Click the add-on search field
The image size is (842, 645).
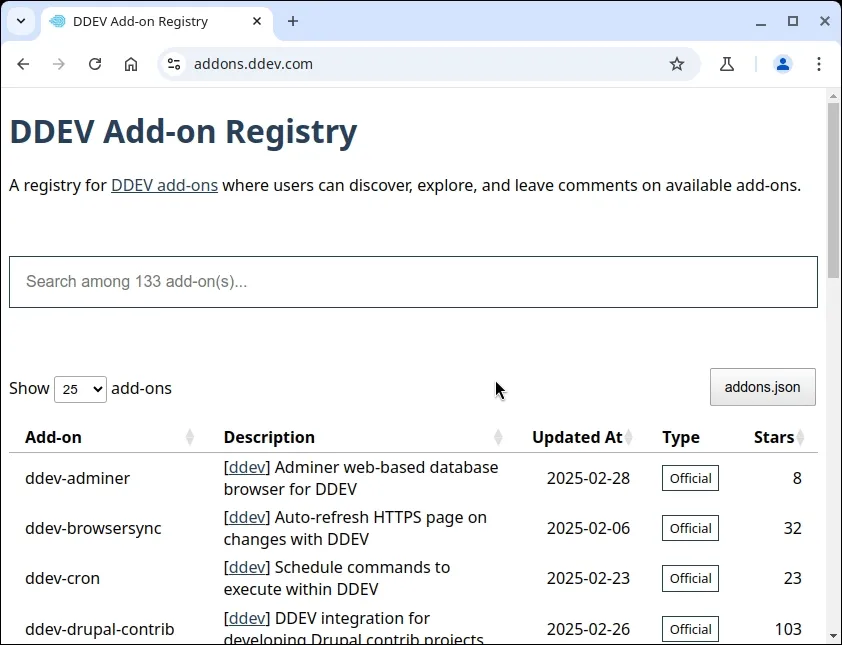click(x=413, y=282)
